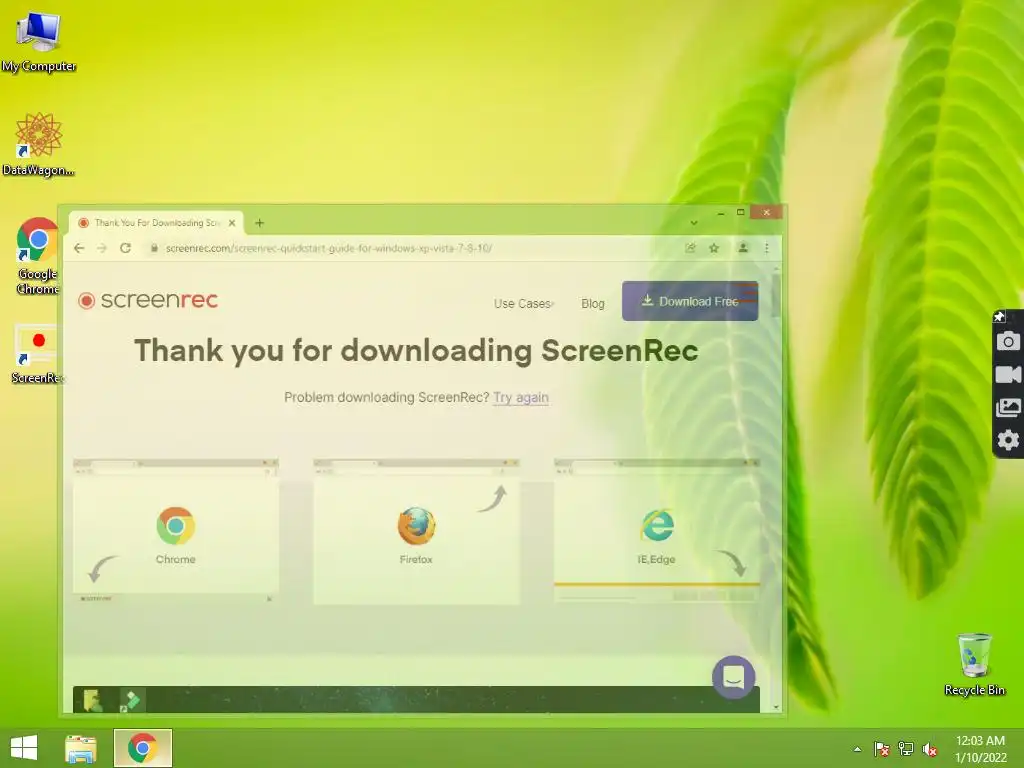
Task: Open the Recycle Bin
Action: coord(974,664)
